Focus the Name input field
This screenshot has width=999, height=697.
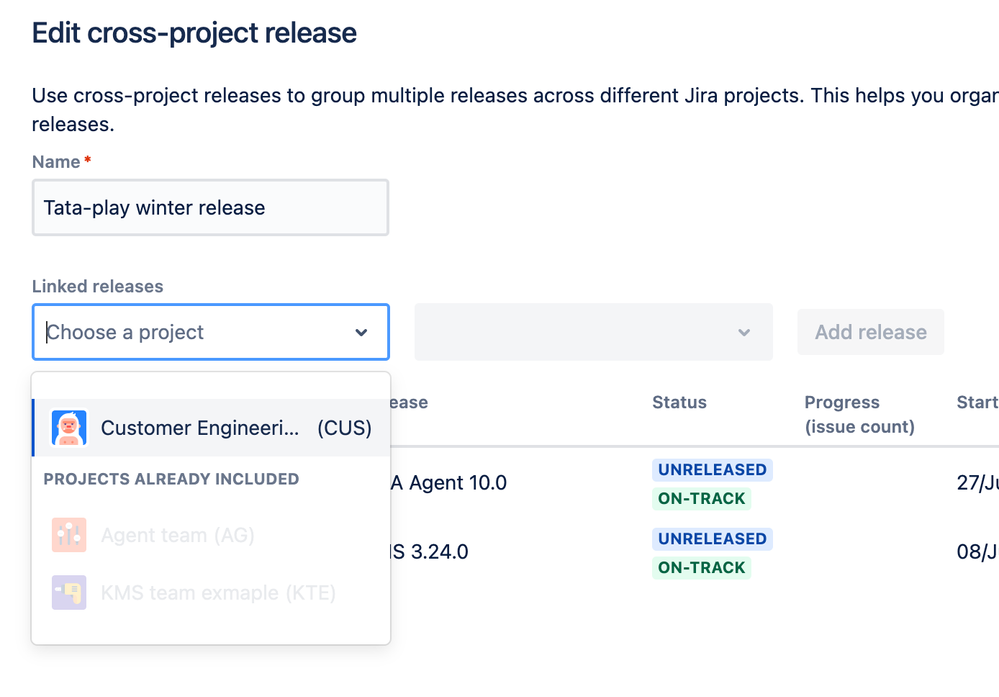click(210, 208)
